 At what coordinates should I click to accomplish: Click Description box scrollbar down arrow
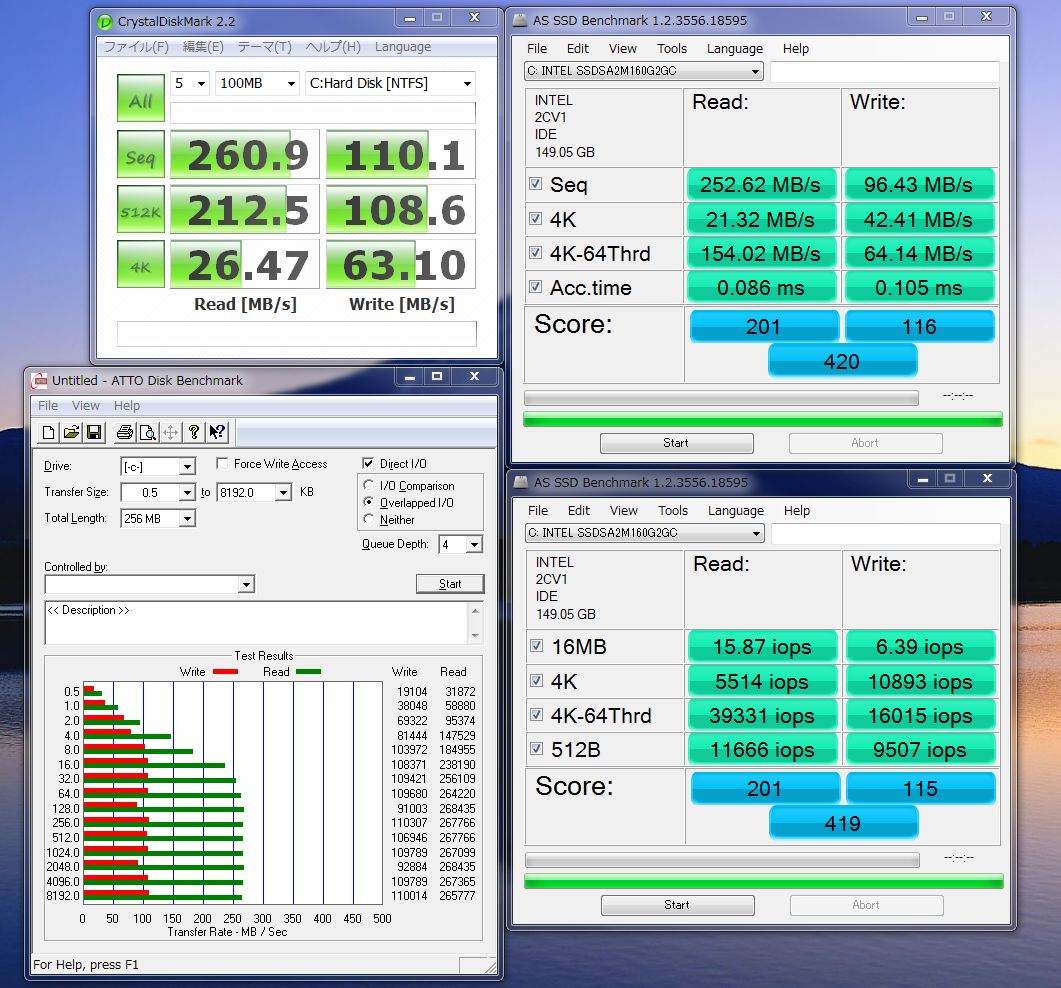click(475, 635)
